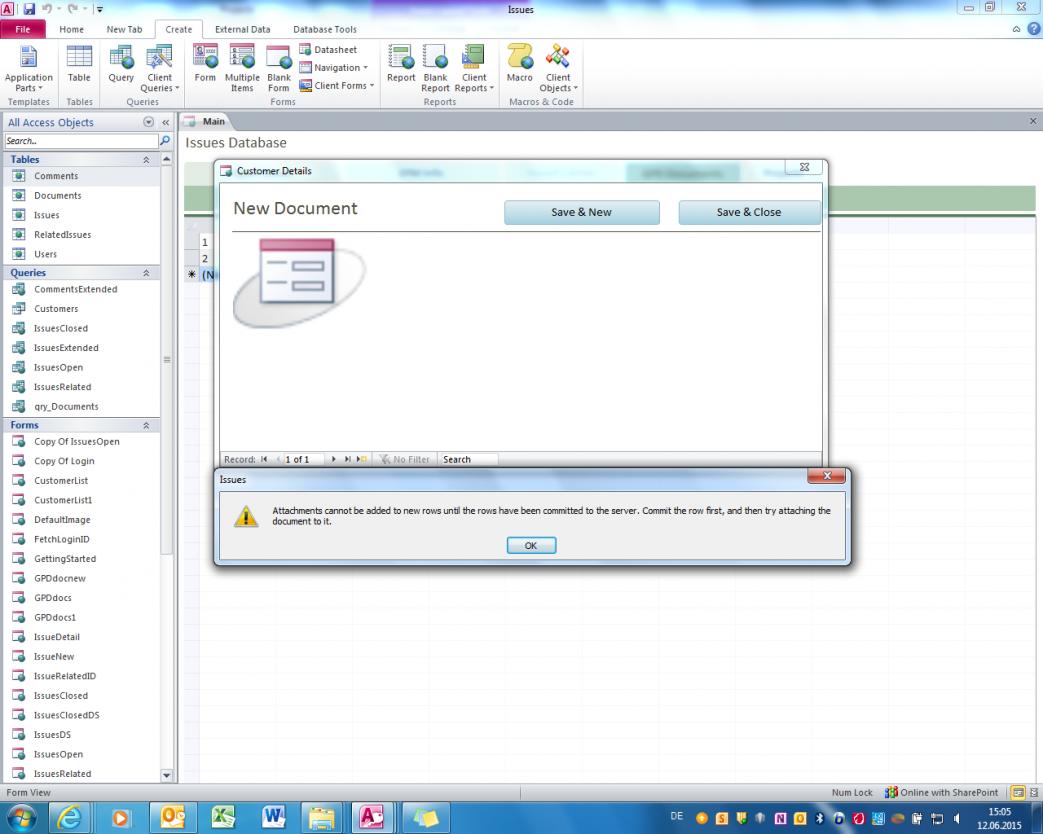Minimize the ribbon with caret icon
This screenshot has height=834, width=1043.
click(x=1016, y=29)
